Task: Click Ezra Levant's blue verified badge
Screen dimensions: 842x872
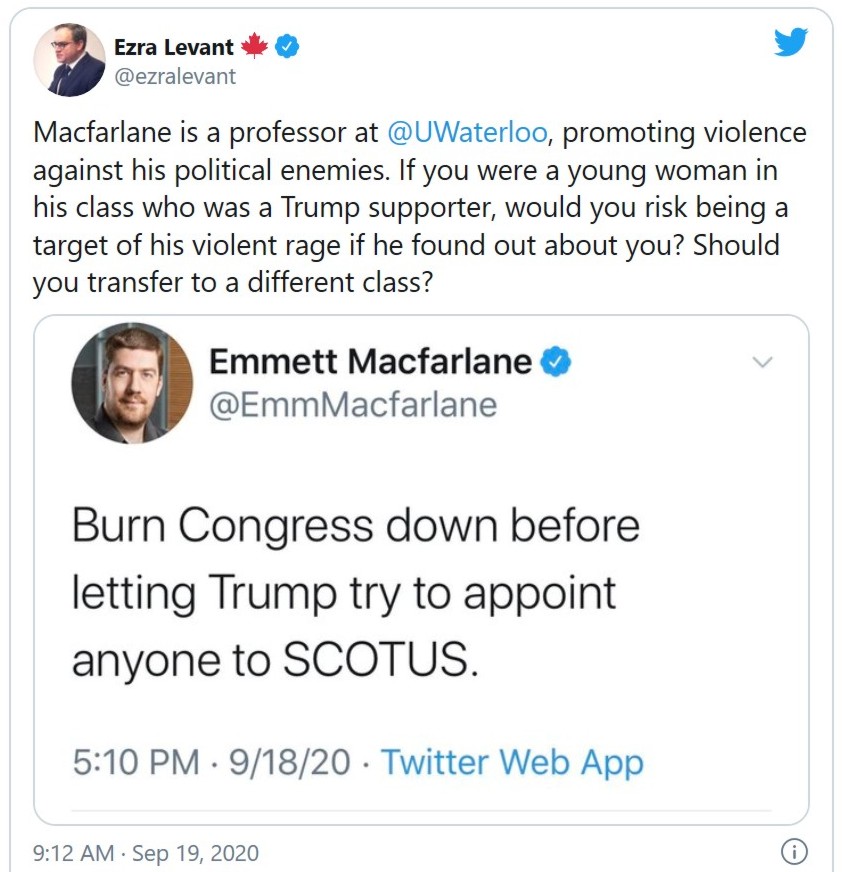Action: (287, 47)
